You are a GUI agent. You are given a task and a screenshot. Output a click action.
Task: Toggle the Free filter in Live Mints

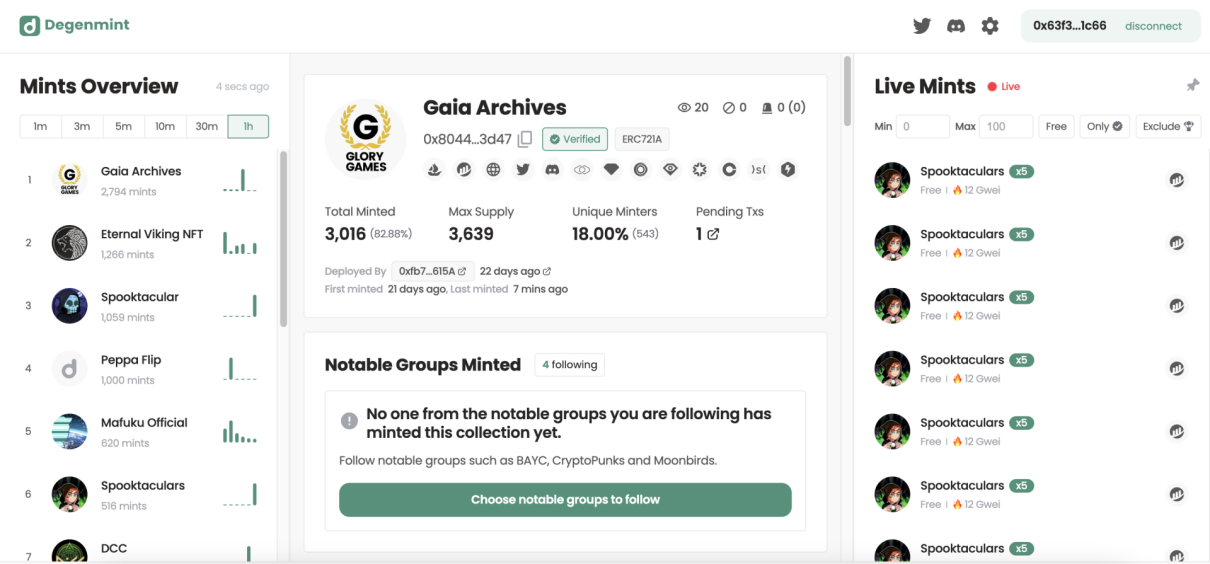(1056, 127)
